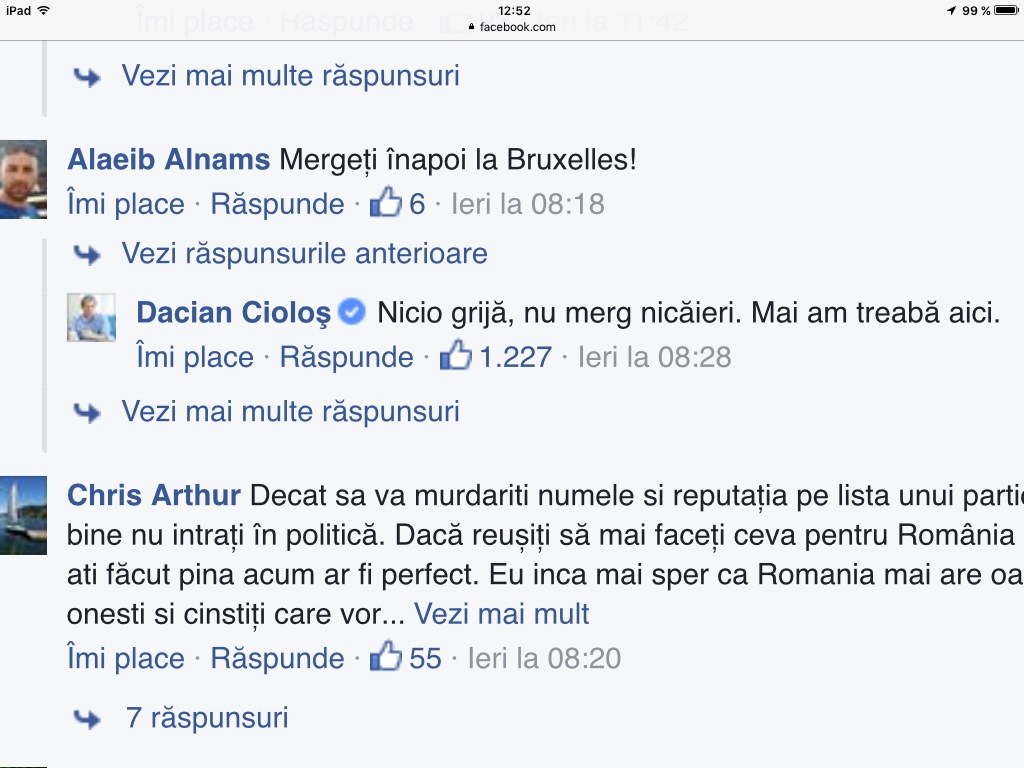Click the reply arrow icon beside '7 răspunsuri'

(88, 718)
